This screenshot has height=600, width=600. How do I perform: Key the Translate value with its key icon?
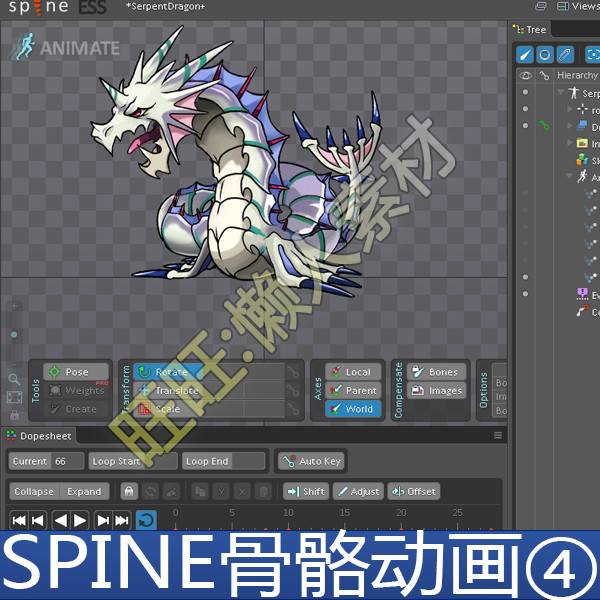pyautogui.click(x=293, y=390)
